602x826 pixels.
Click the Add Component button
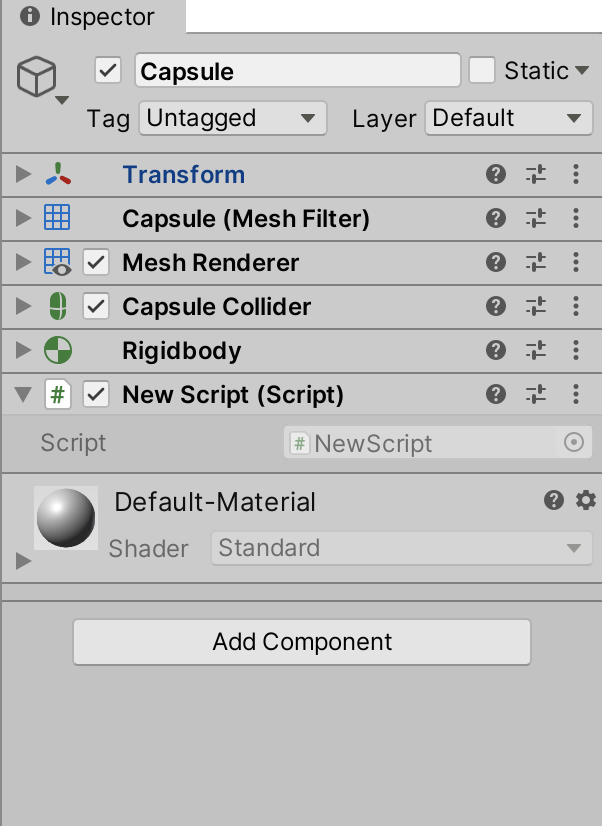point(302,642)
